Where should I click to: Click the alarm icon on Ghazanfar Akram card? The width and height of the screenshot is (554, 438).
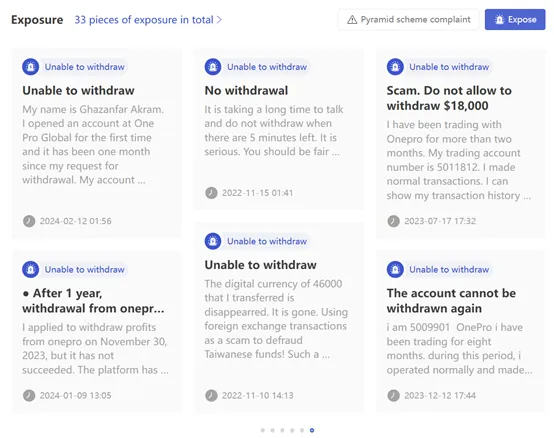point(31,67)
